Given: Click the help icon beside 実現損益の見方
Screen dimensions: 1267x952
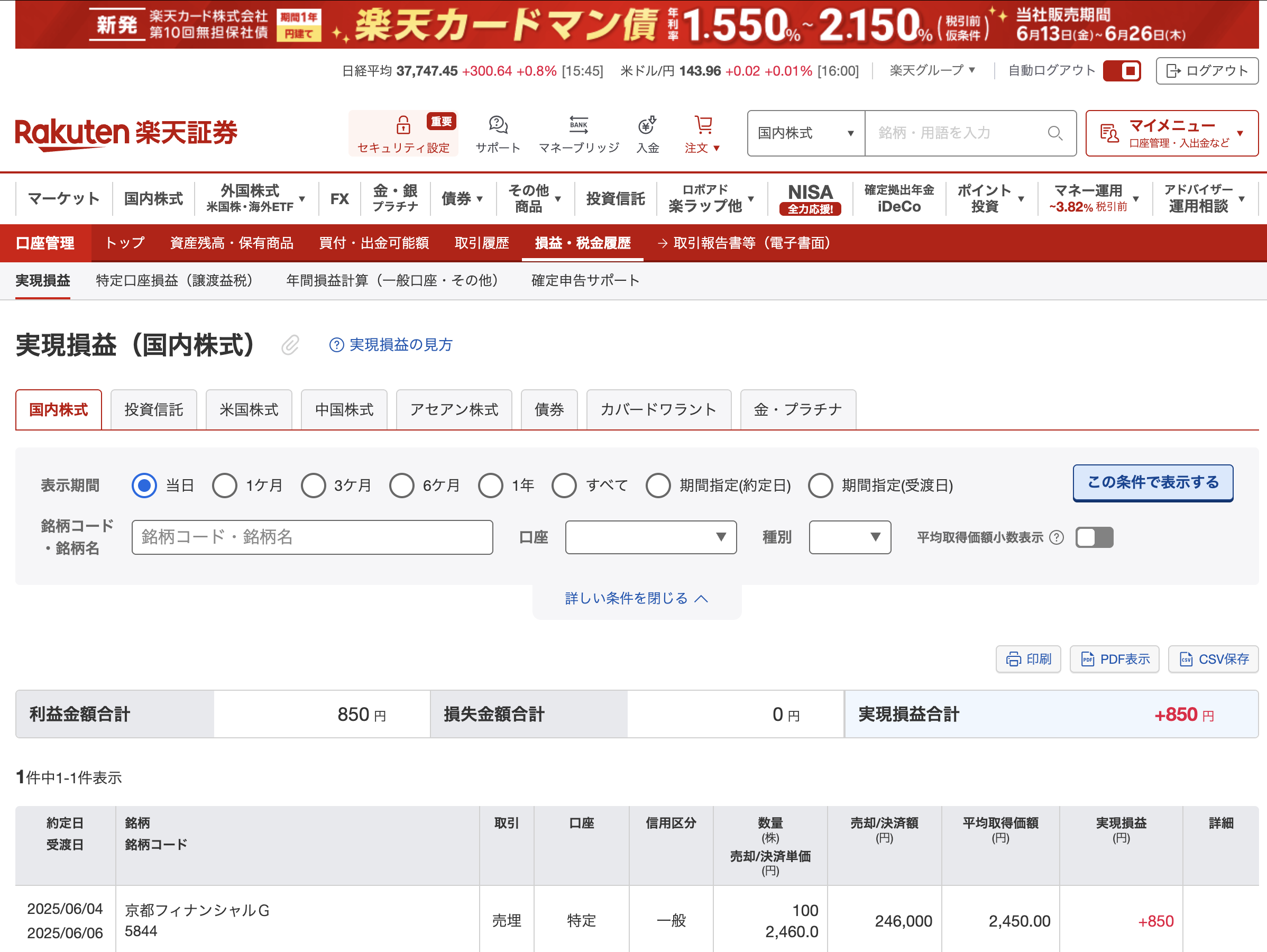Looking at the screenshot, I should pyautogui.click(x=336, y=345).
